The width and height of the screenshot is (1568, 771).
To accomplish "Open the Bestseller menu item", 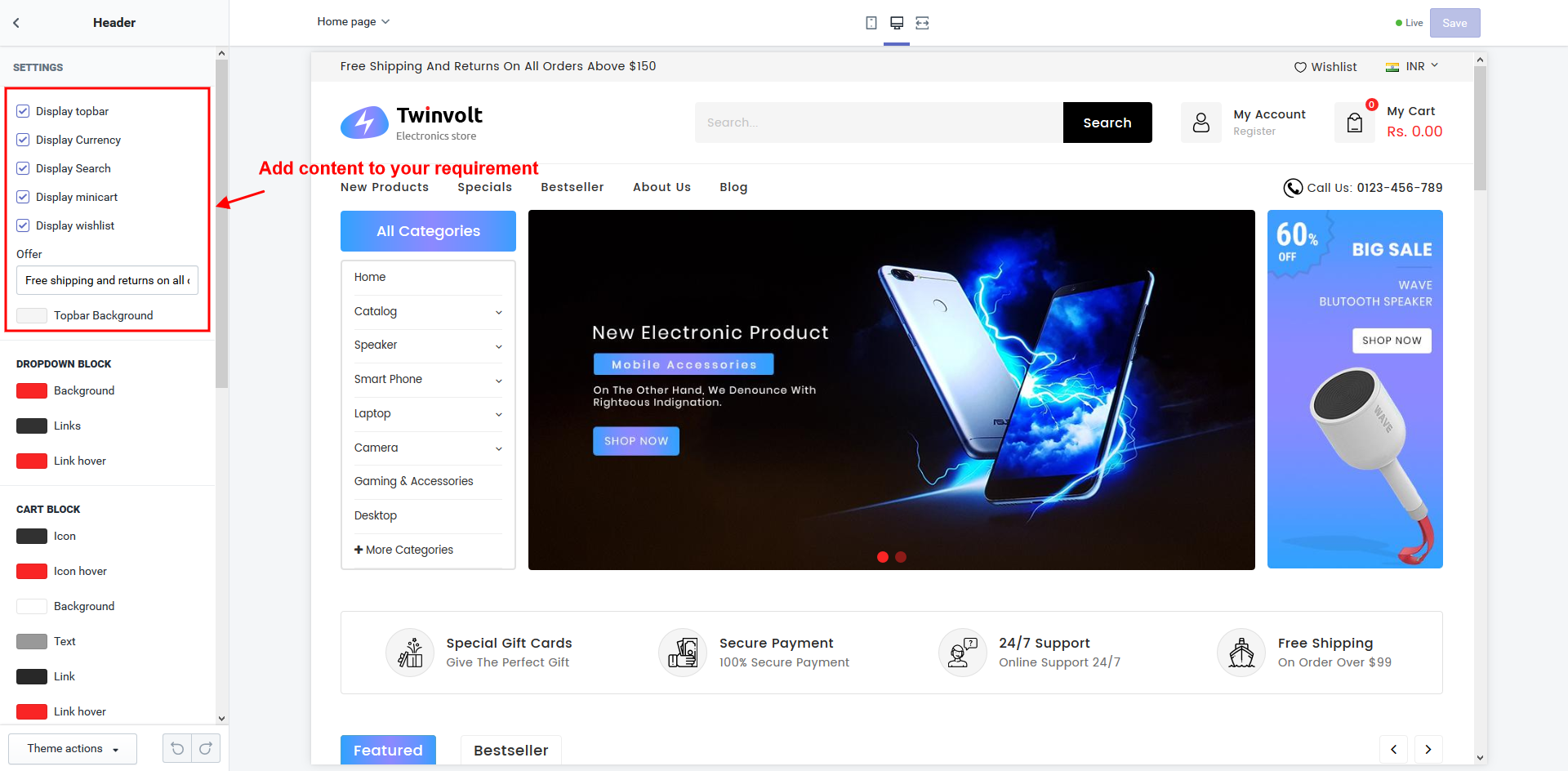I will (x=572, y=187).
